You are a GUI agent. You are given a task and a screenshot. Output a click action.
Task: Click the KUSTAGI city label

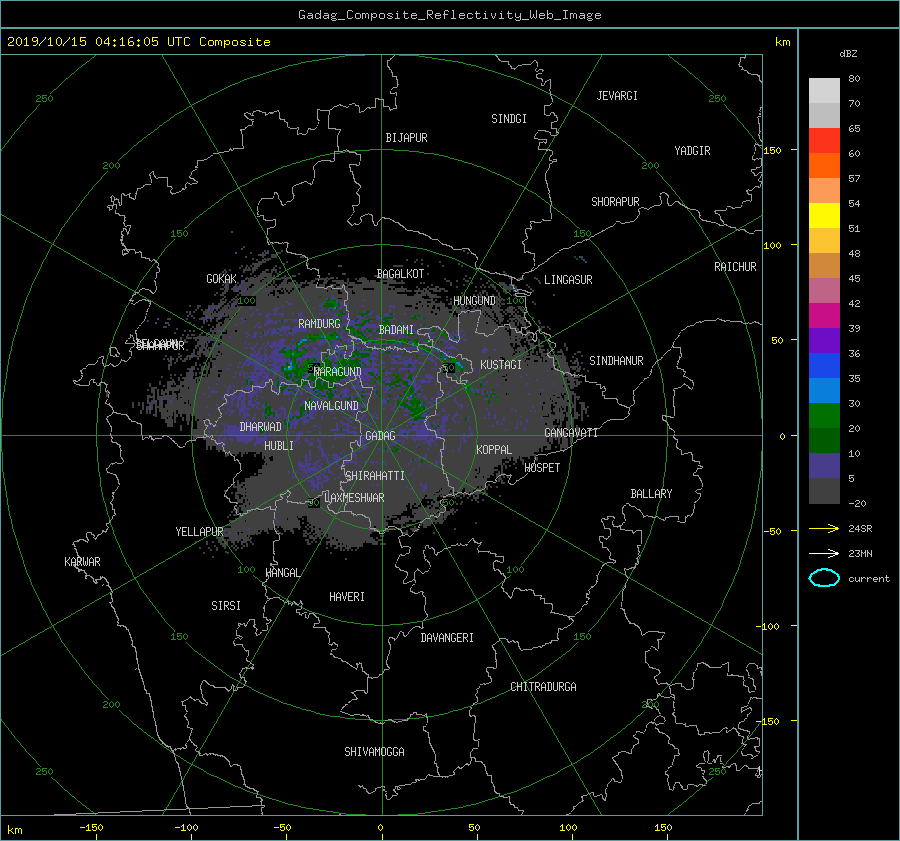click(x=501, y=365)
